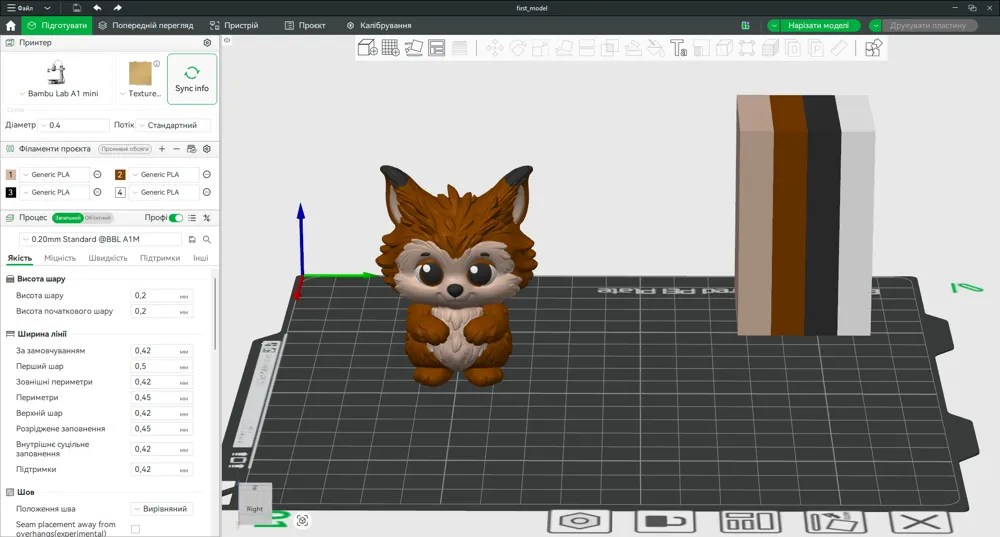The width and height of the screenshot is (1000, 537).
Task: Click the Висота шару 0,2 input field
Action: click(162, 295)
